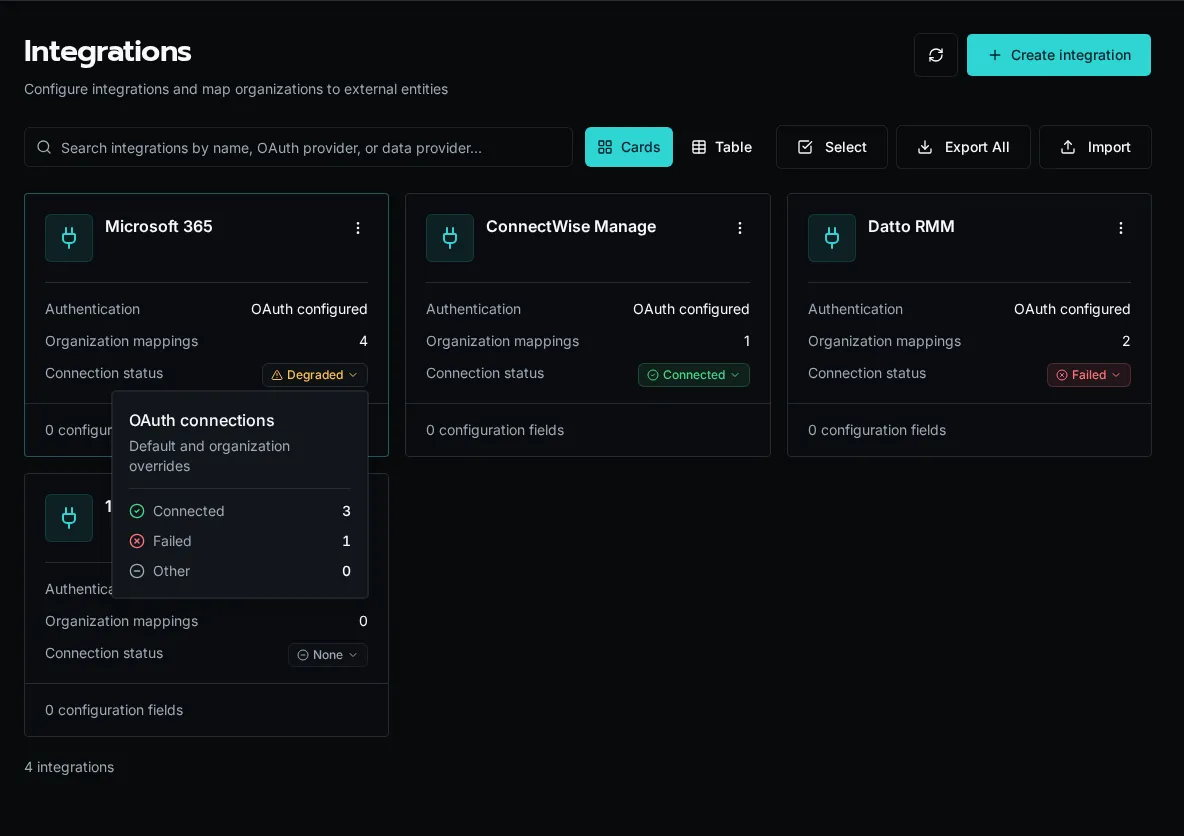Switch to Cards view
The image size is (1184, 836).
point(628,147)
